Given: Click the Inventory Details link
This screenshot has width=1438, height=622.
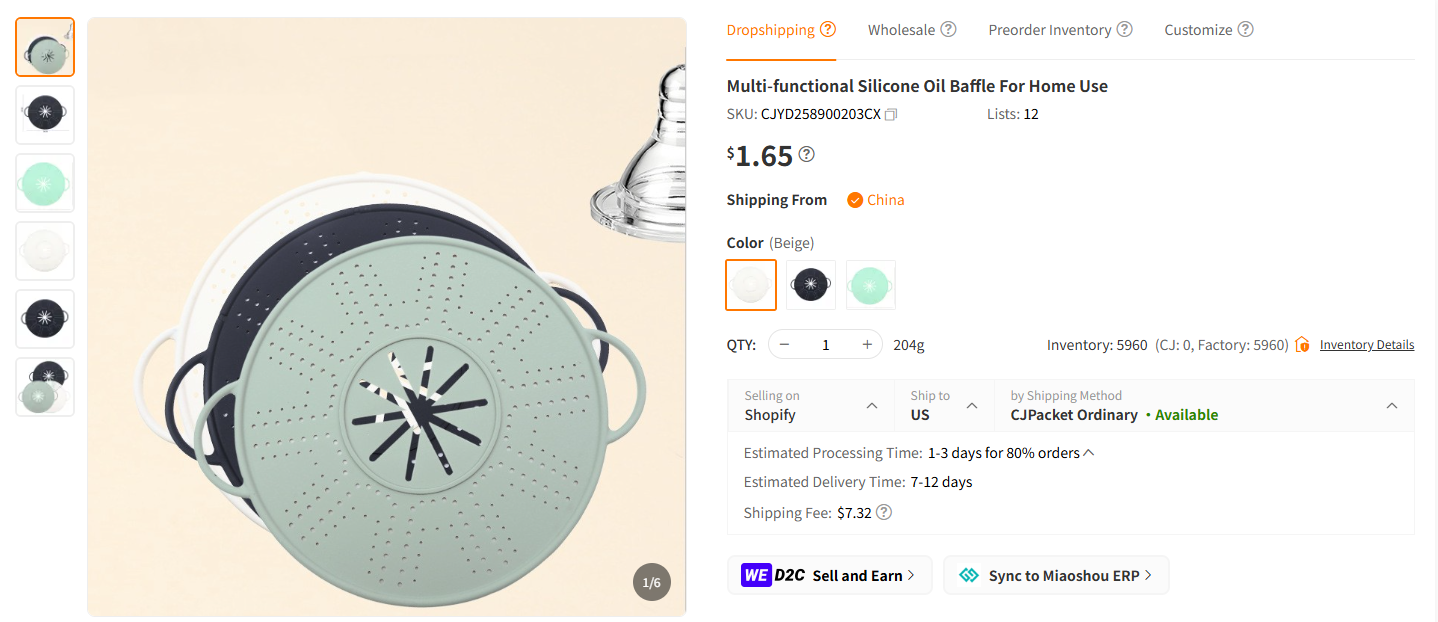Looking at the screenshot, I should click(x=1366, y=344).
